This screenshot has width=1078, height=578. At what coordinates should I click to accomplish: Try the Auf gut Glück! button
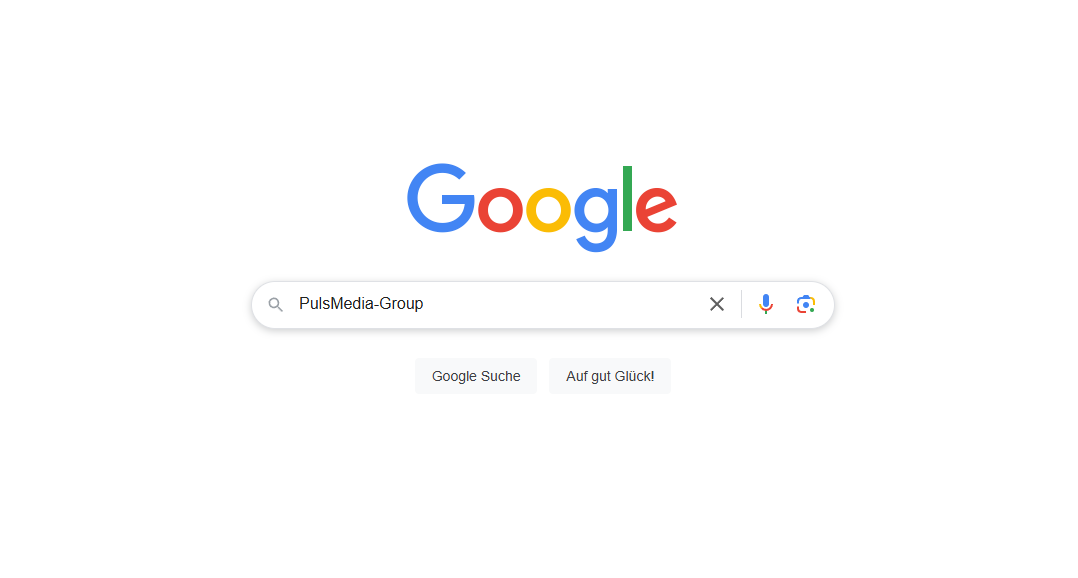pos(610,376)
